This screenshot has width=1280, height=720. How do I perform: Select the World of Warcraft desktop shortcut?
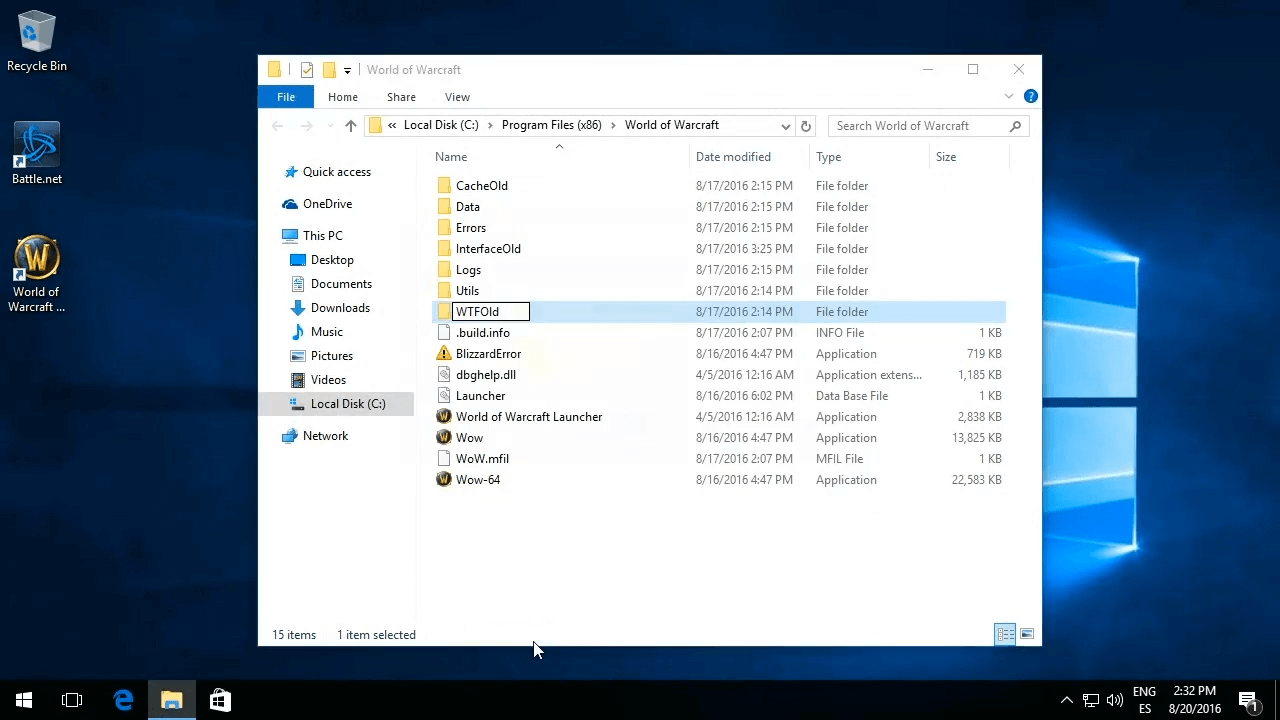click(x=37, y=275)
